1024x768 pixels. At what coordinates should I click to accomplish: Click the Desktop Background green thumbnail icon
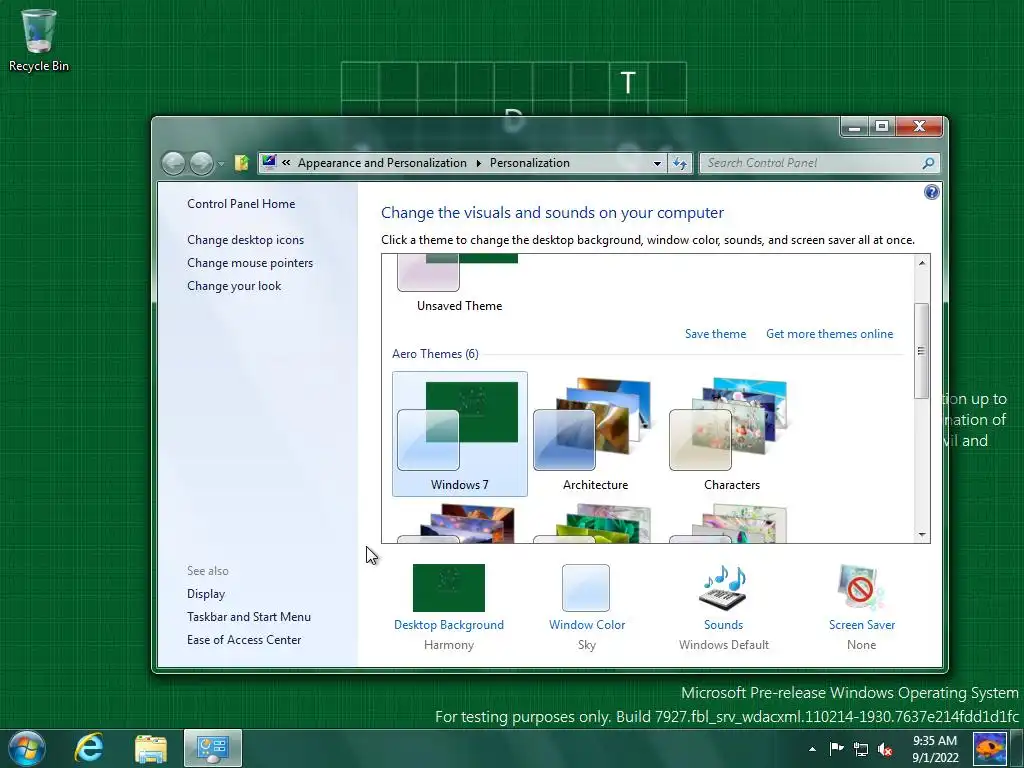pyautogui.click(x=449, y=588)
